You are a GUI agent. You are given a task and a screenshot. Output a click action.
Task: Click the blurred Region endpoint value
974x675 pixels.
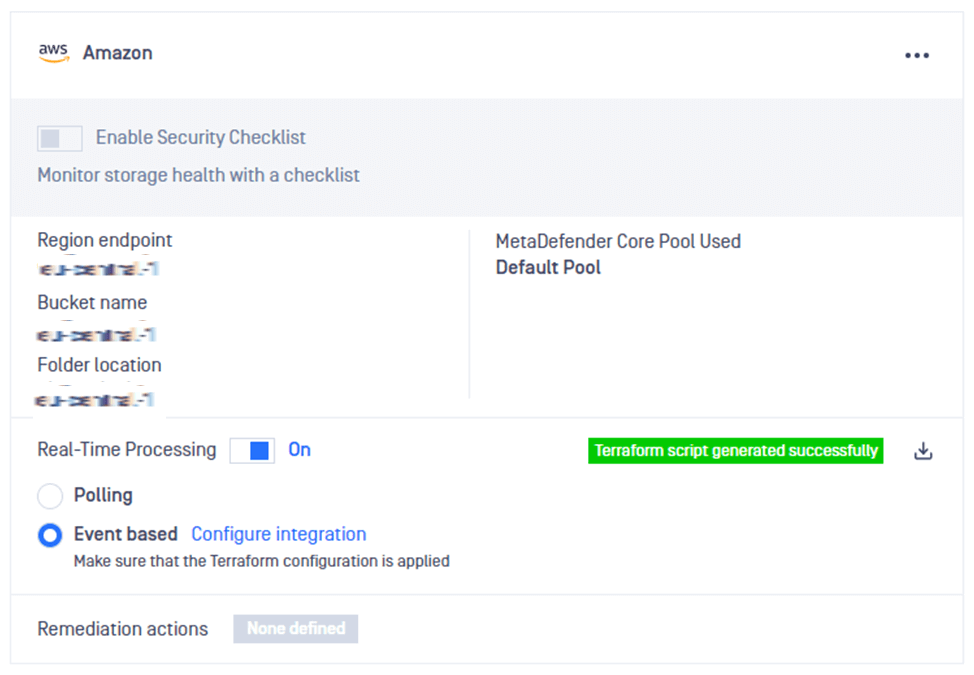click(x=98, y=269)
